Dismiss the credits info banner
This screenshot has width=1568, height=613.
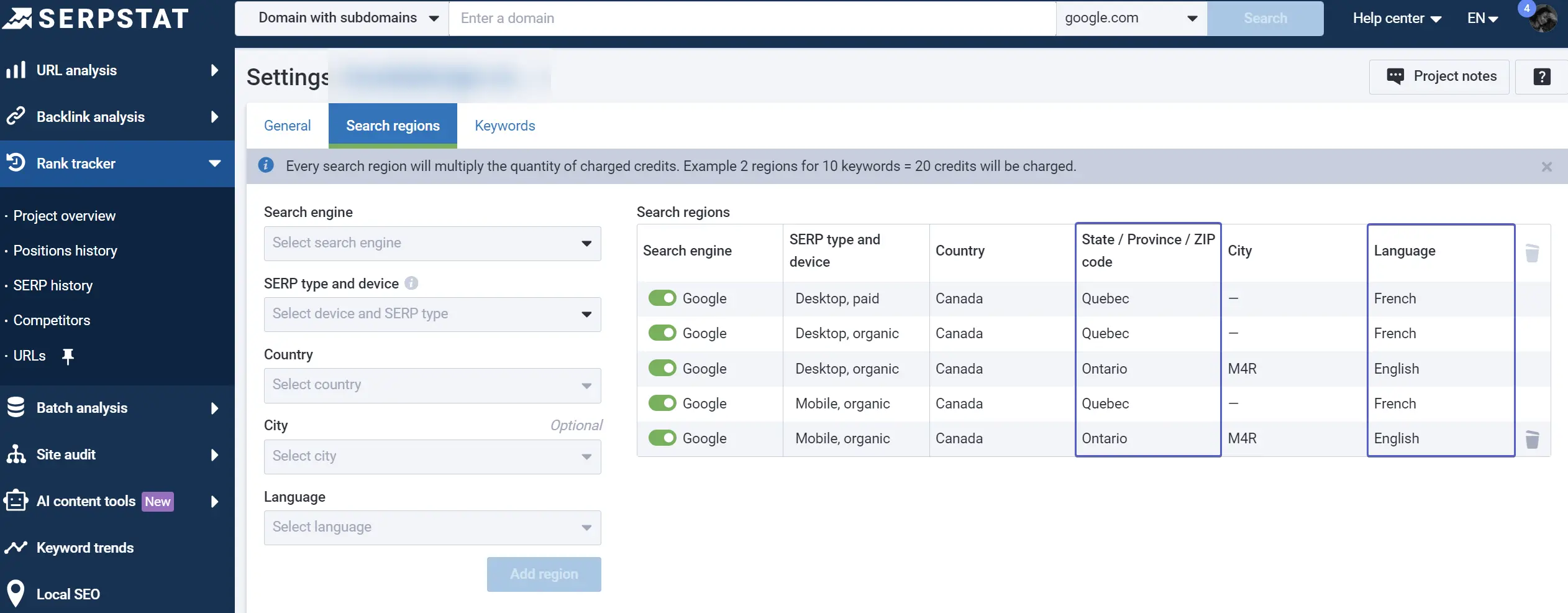pos(1546,167)
